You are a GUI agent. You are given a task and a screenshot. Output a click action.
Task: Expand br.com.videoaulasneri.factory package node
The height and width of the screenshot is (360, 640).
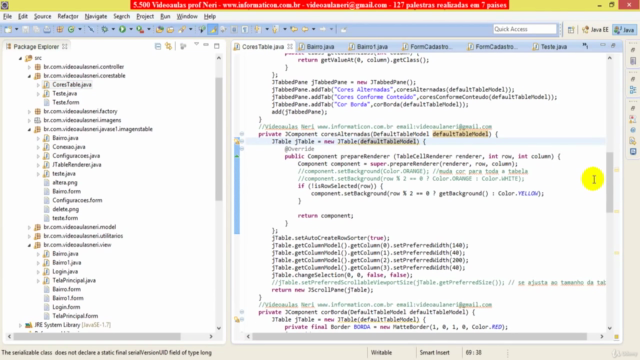click(29, 111)
